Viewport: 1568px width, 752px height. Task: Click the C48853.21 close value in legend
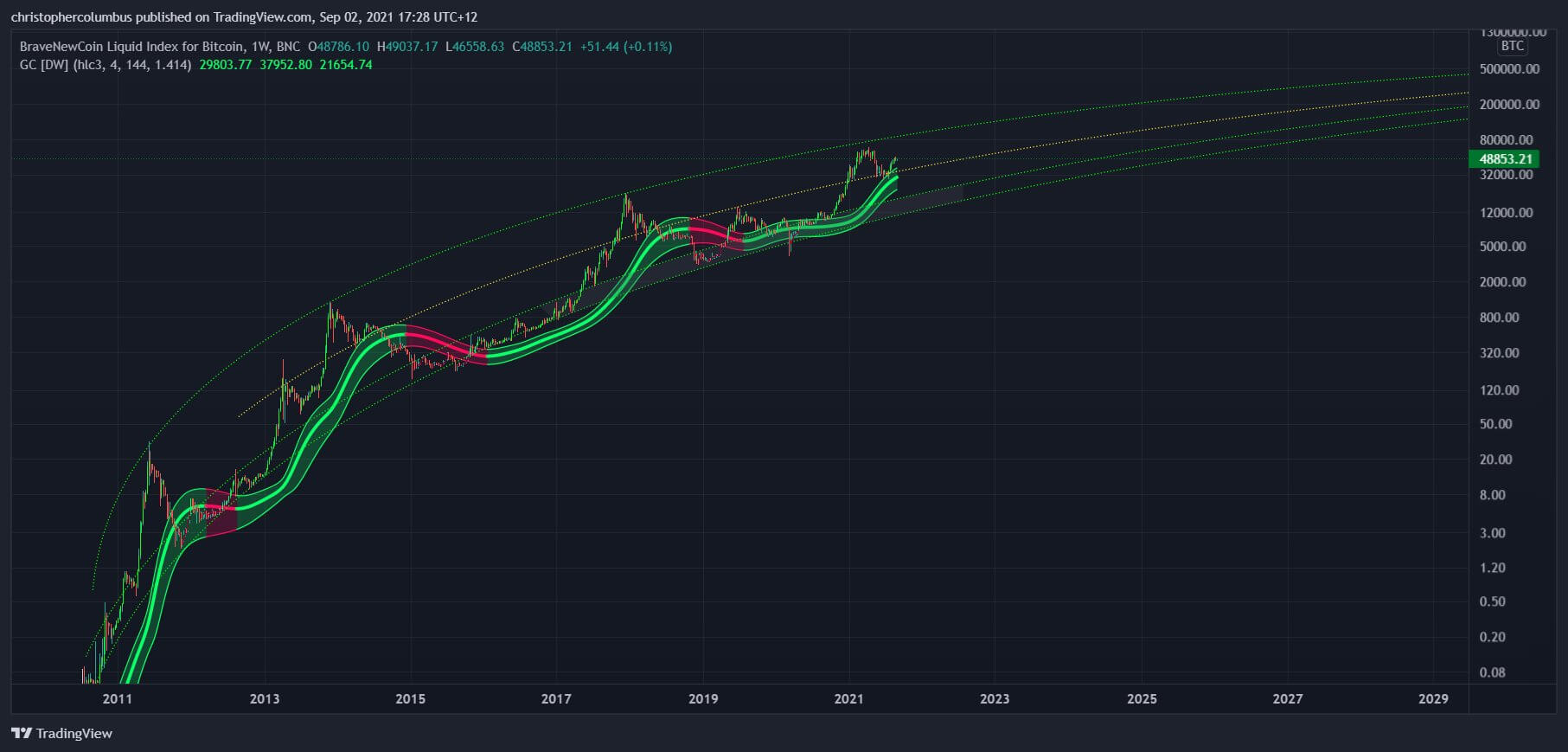coord(542,47)
